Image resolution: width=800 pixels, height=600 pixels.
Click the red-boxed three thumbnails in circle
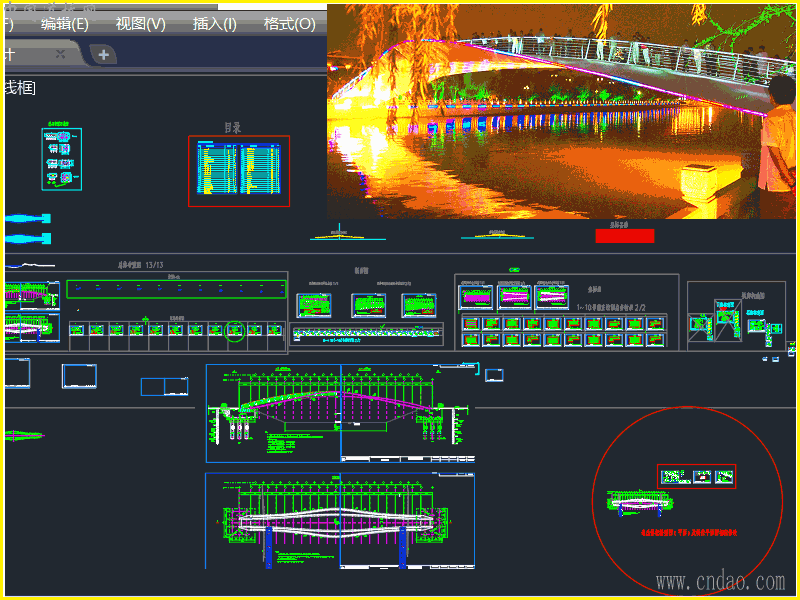696,477
